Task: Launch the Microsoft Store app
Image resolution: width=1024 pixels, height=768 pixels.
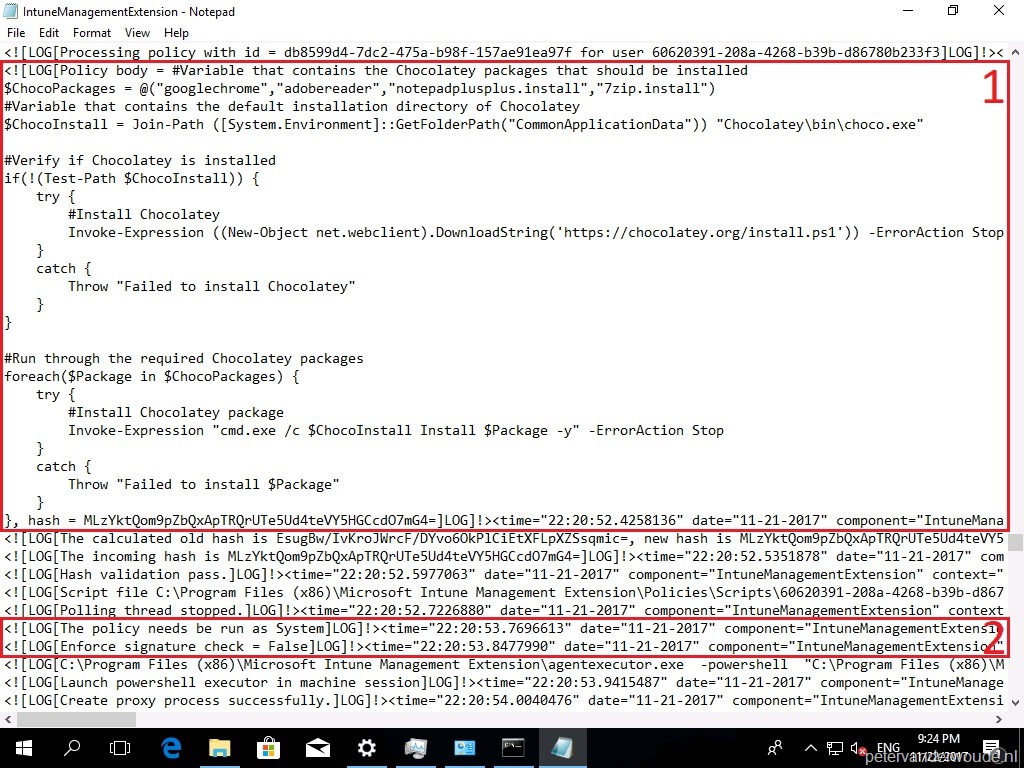Action: click(x=267, y=747)
